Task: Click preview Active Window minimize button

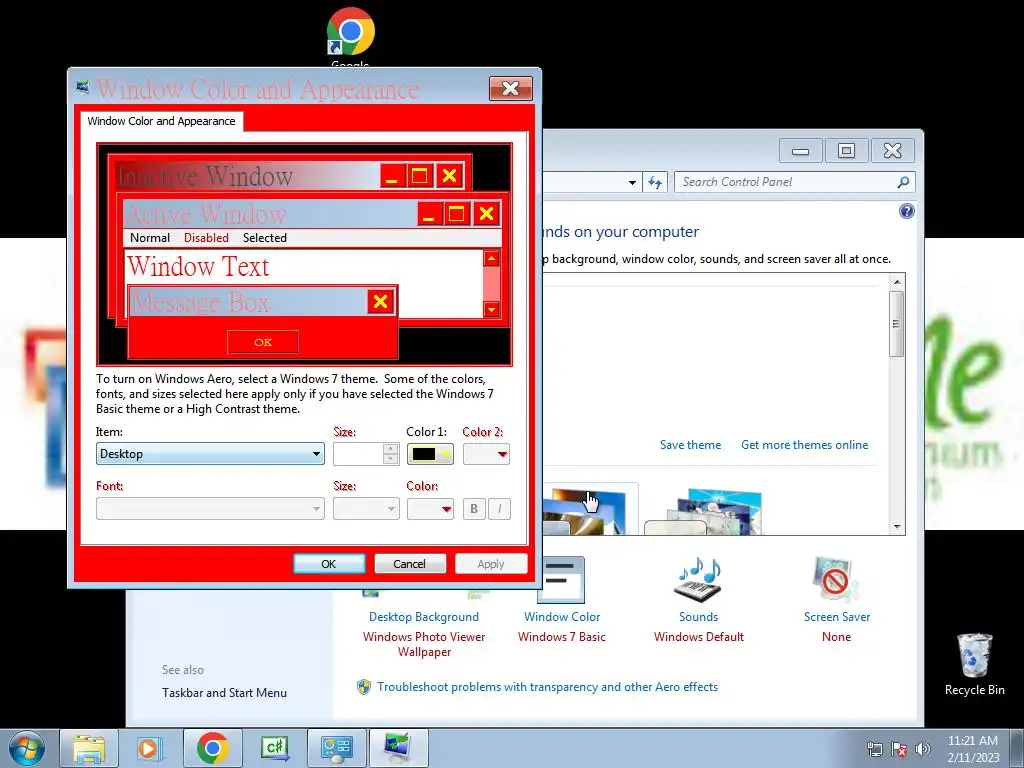Action: pyautogui.click(x=429, y=214)
